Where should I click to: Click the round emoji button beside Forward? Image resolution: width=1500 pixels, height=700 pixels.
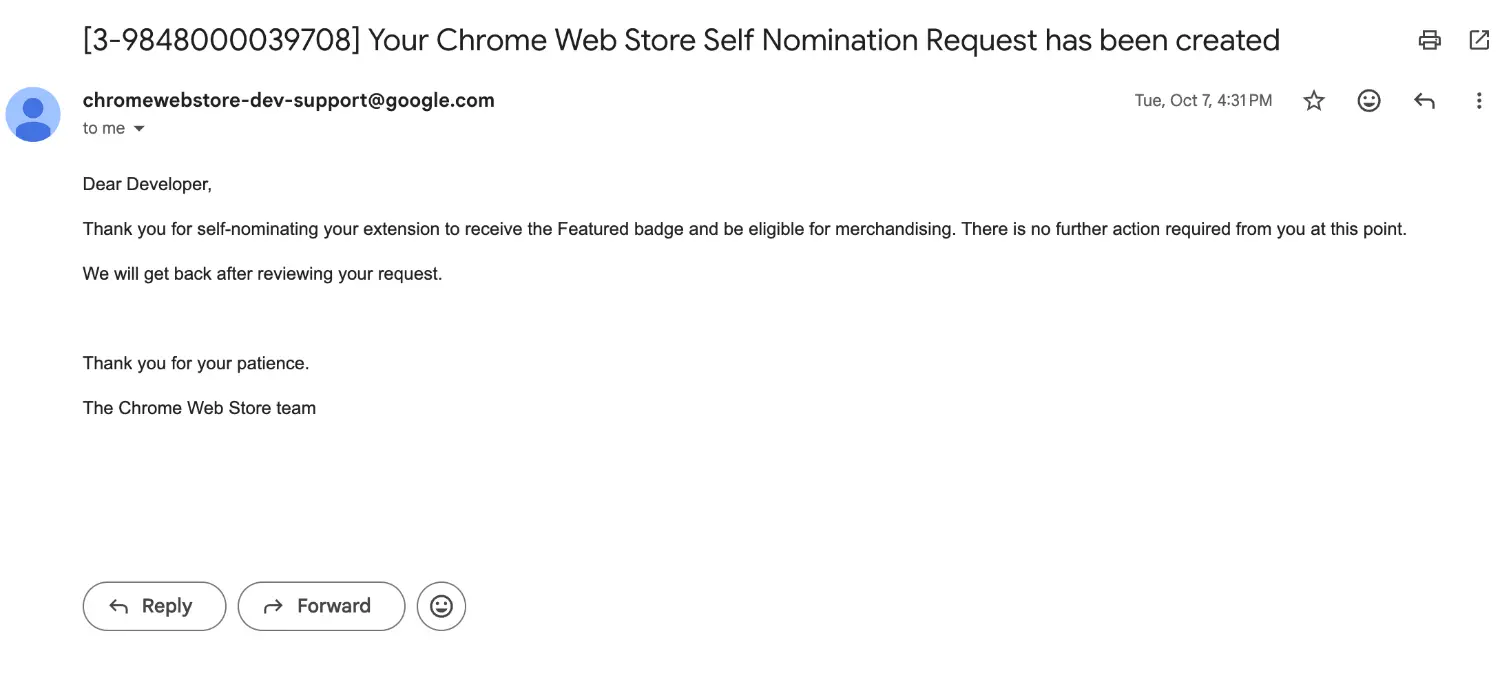pyautogui.click(x=441, y=606)
